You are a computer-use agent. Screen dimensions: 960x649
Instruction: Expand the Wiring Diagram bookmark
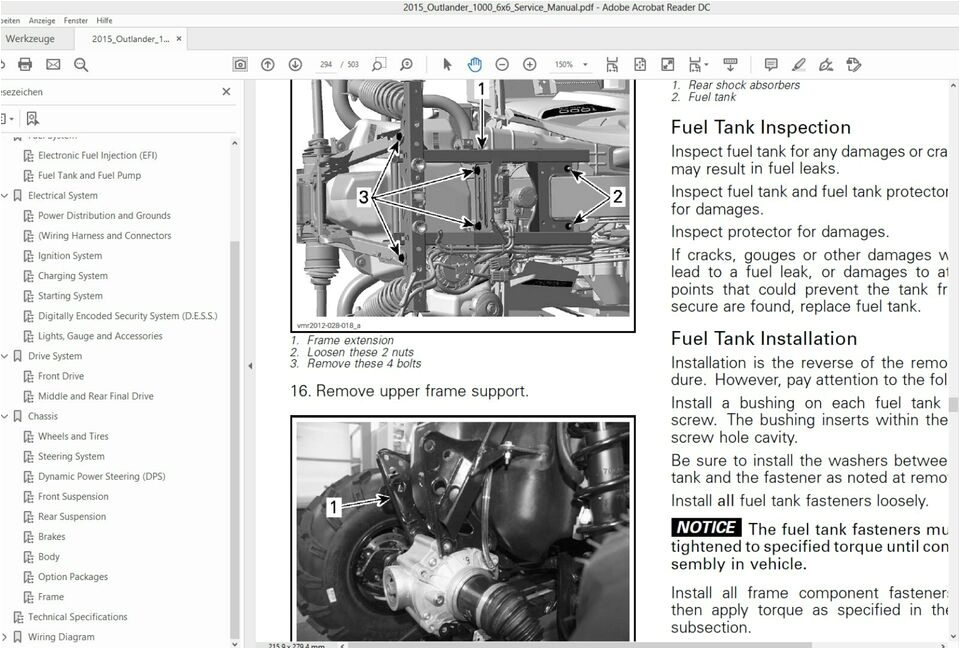click(x=5, y=637)
